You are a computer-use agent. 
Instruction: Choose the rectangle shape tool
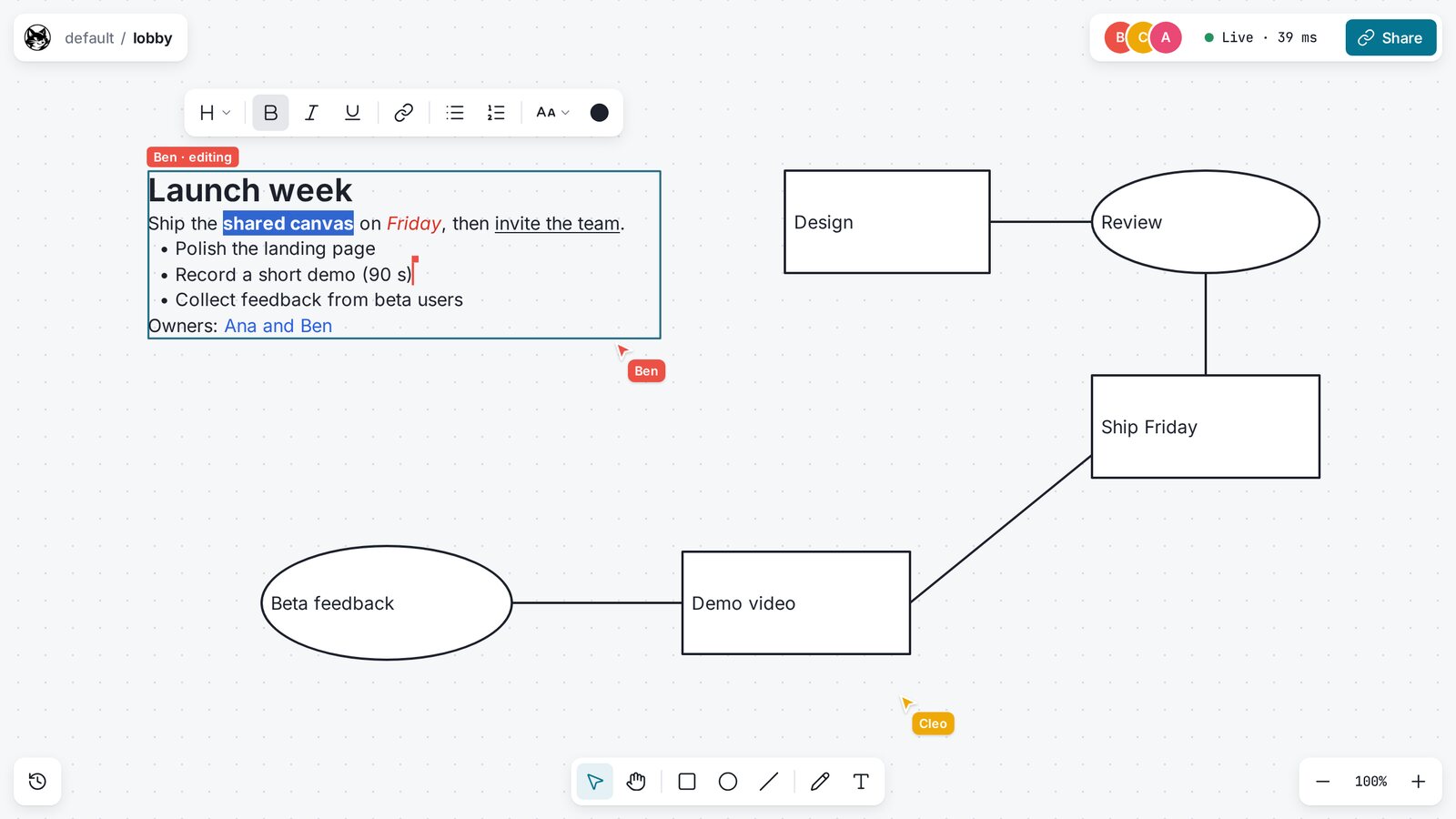[x=687, y=782]
